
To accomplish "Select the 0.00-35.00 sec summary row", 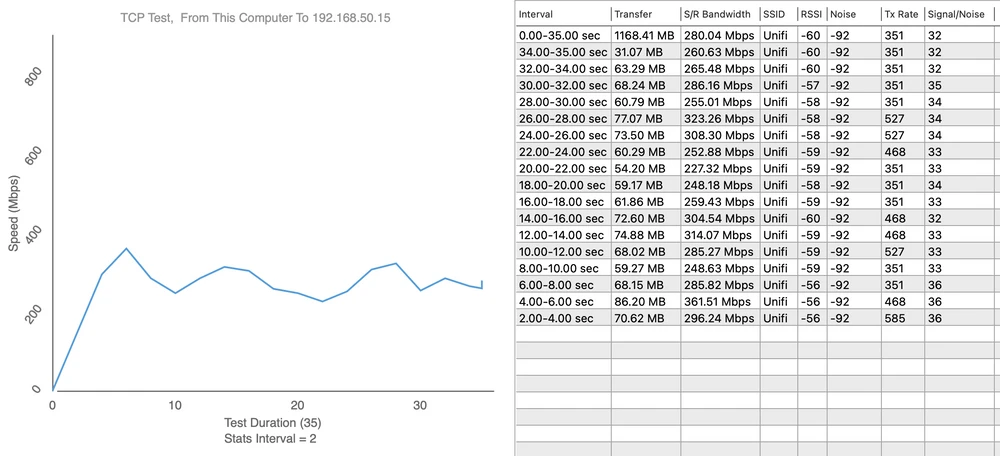I will 561,35.
